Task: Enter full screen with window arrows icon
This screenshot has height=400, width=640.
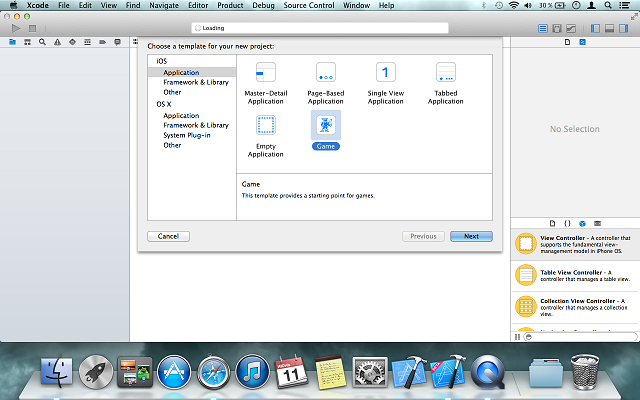Action: pyautogui.click(x=634, y=16)
